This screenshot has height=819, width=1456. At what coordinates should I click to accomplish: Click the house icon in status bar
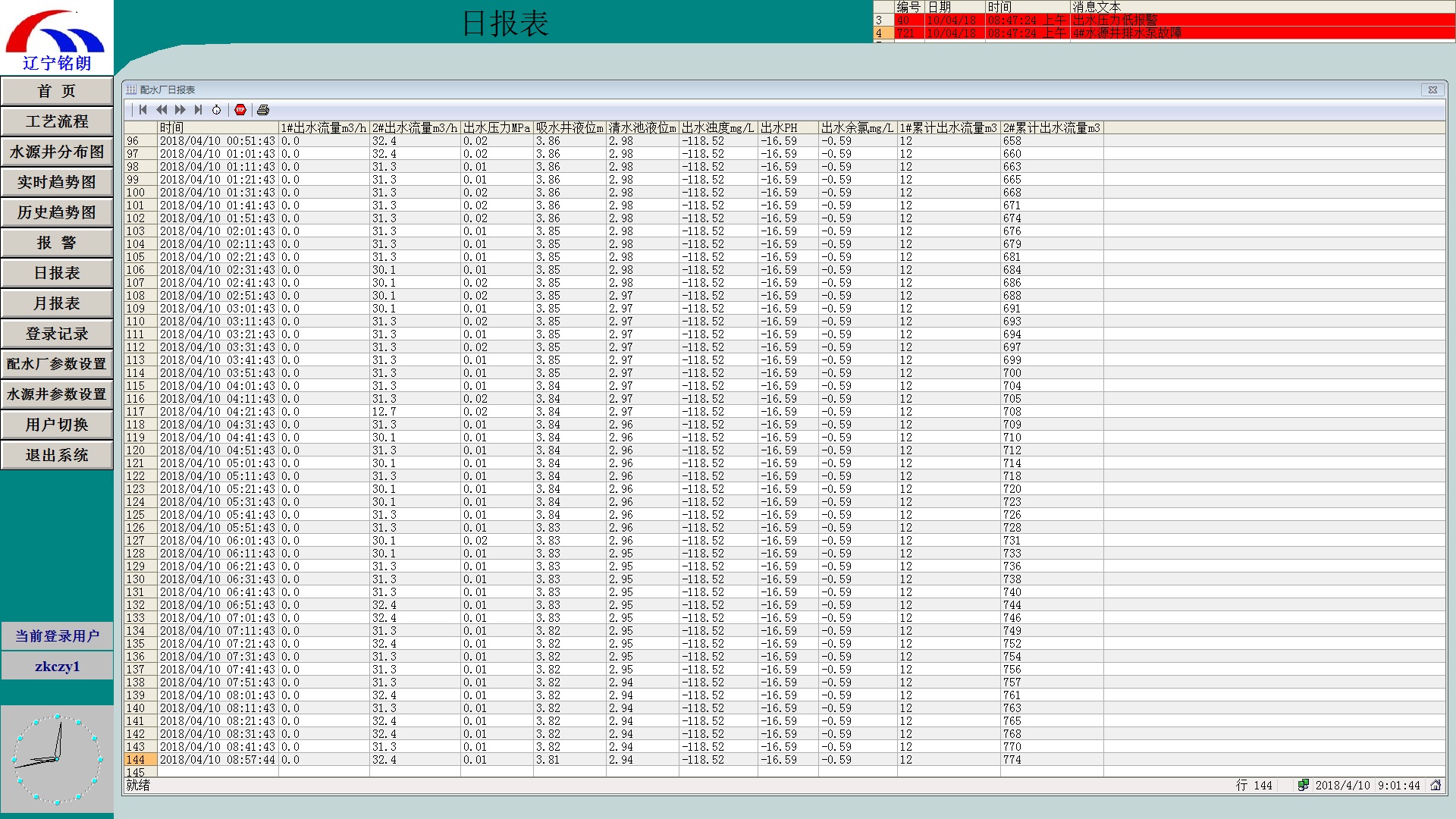(x=1436, y=786)
